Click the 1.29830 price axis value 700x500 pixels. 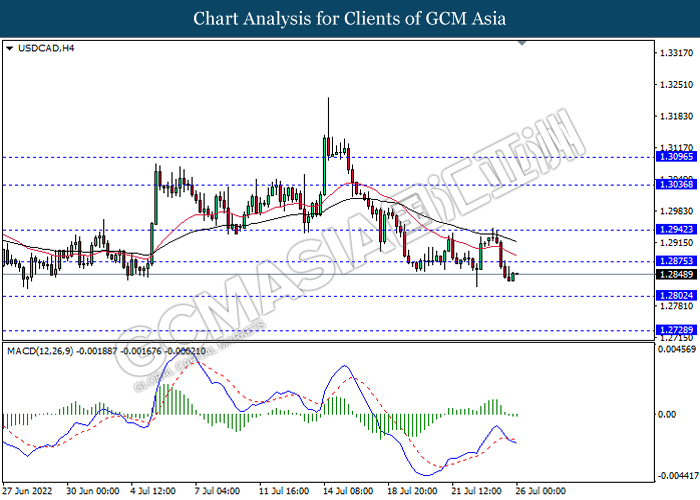pos(676,211)
